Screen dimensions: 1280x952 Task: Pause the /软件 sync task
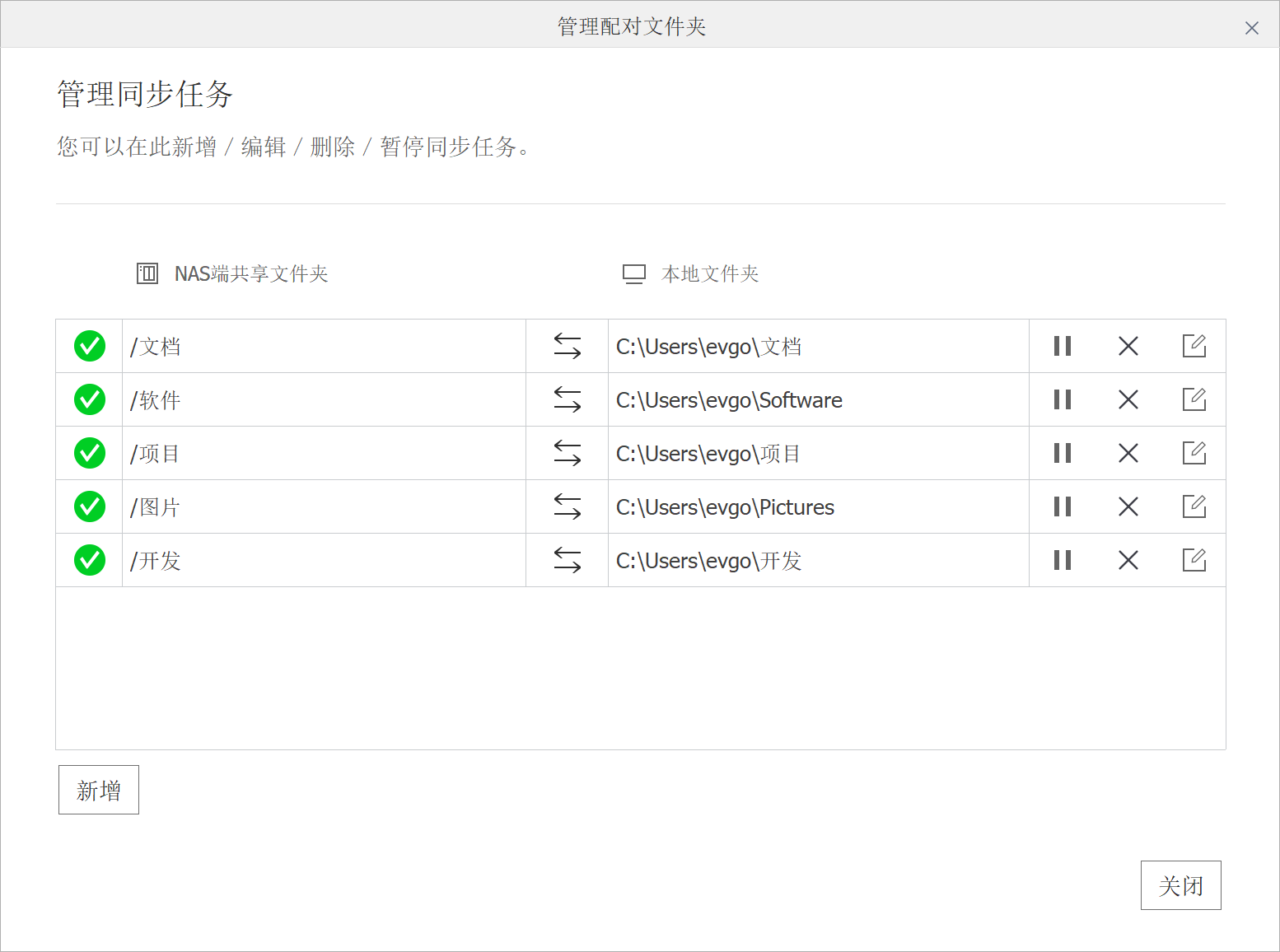click(x=1063, y=399)
